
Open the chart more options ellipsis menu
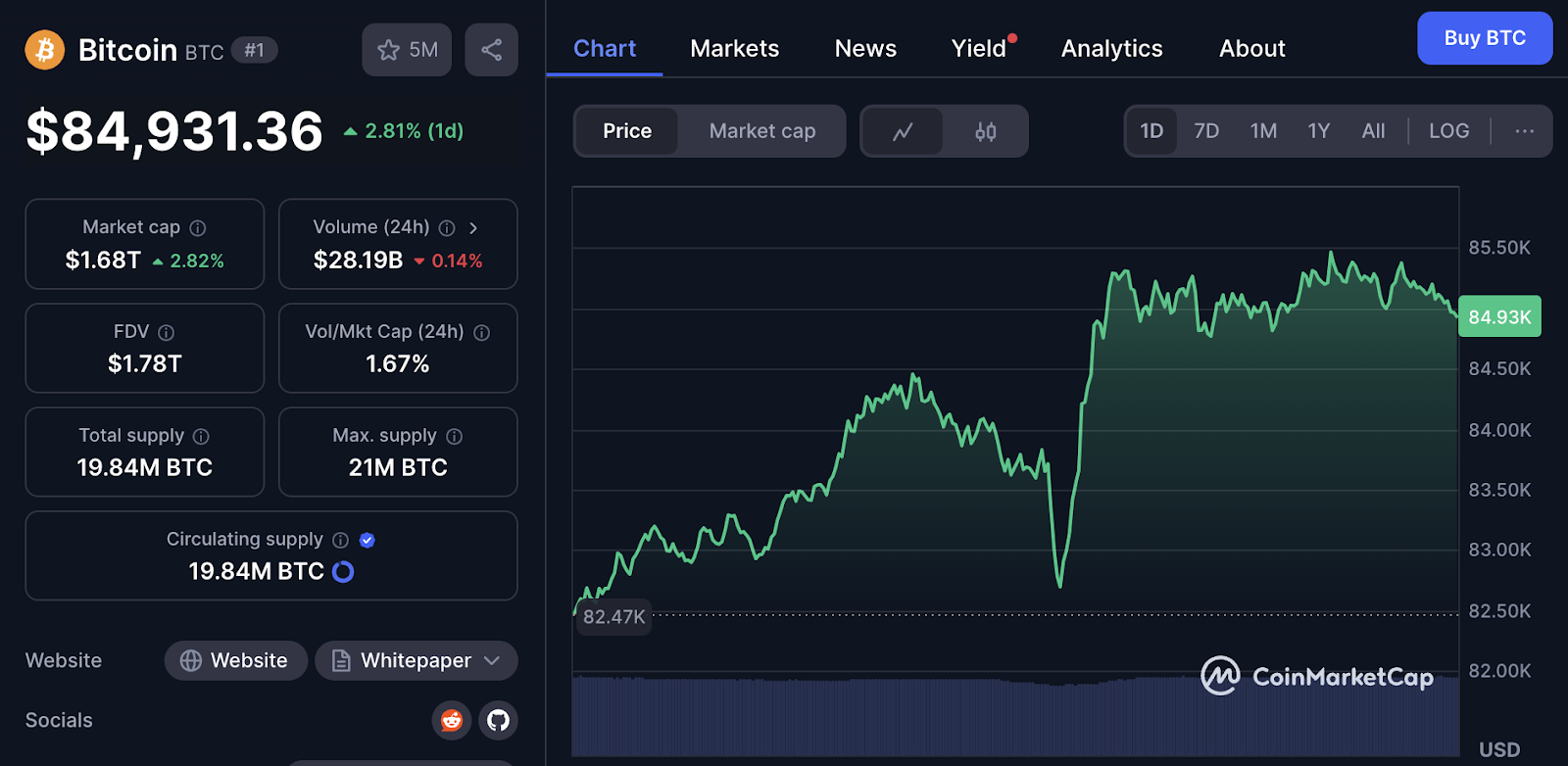point(1524,131)
